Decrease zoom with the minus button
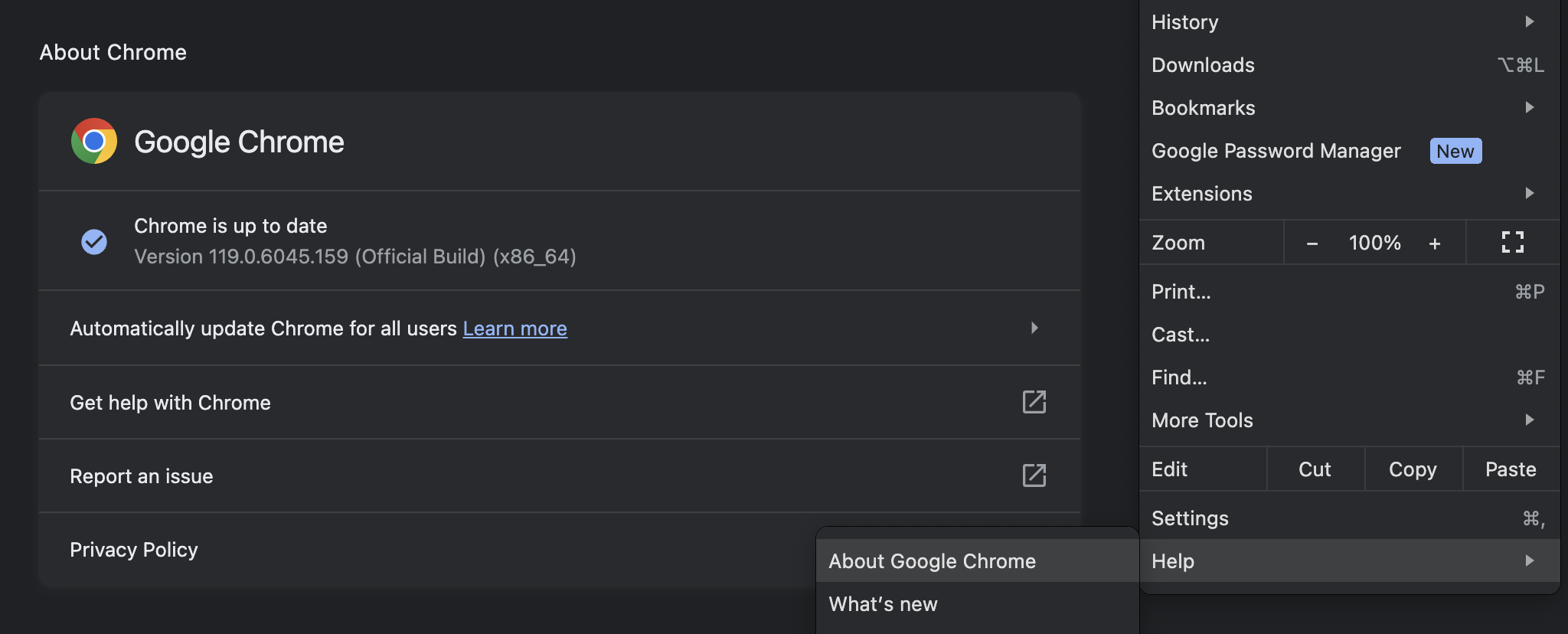The width and height of the screenshot is (1568, 634). pos(1312,243)
